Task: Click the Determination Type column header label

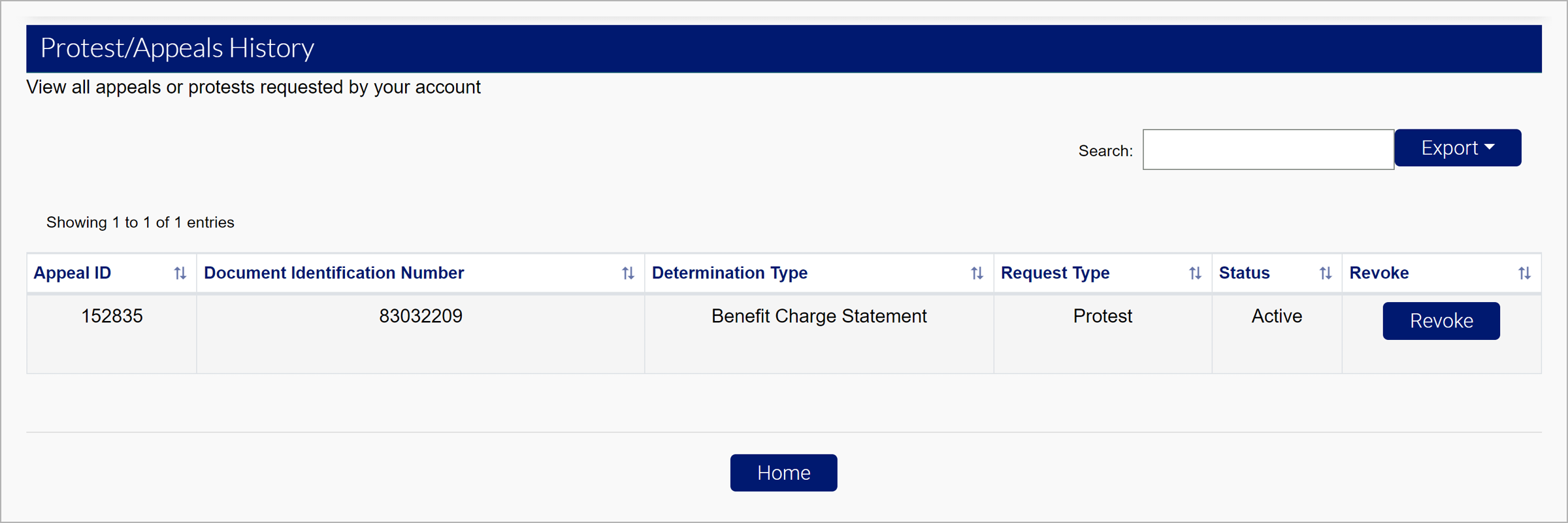Action: (730, 273)
